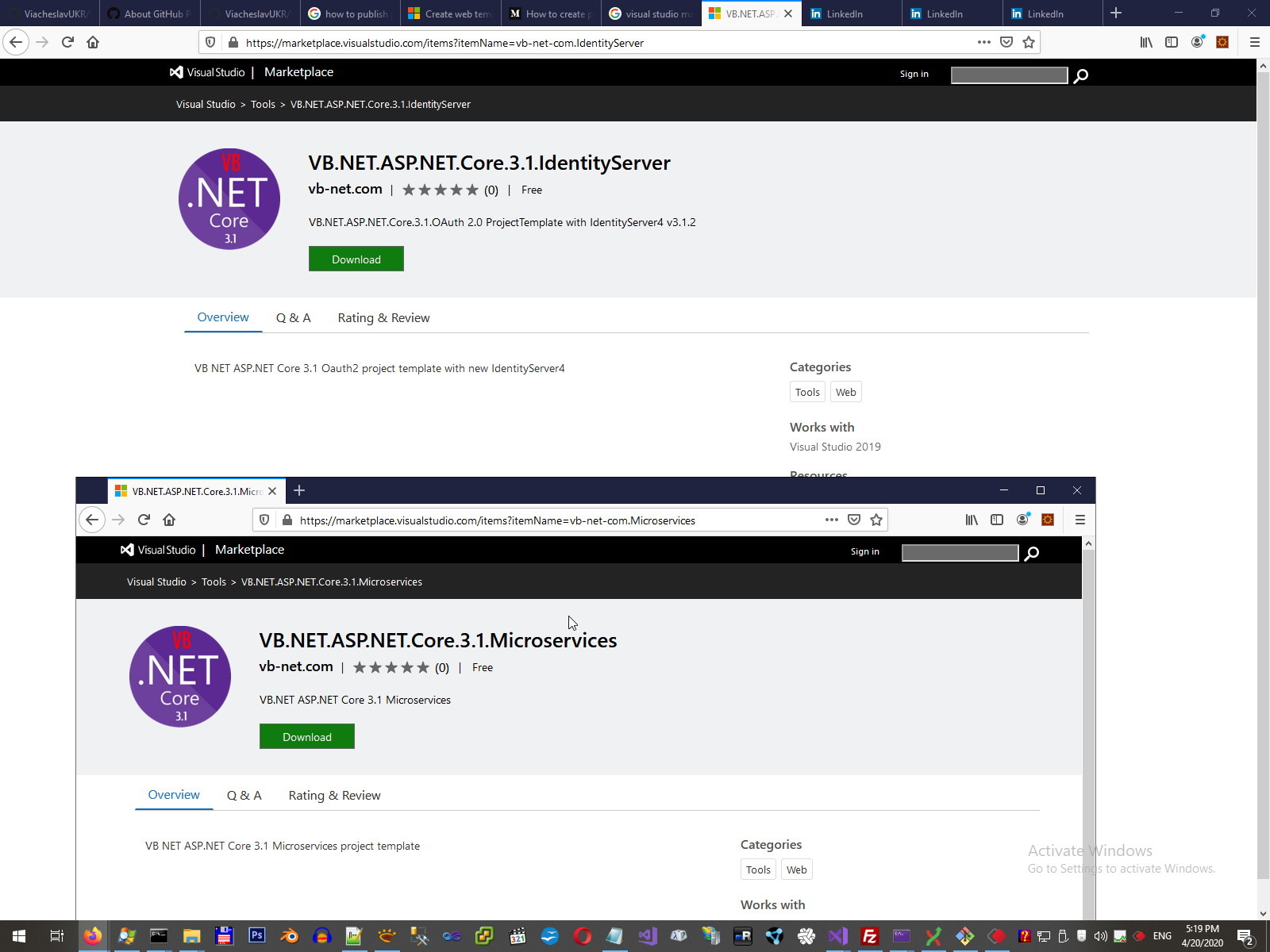Viewport: 1270px width, 952px height.
Task: Focus the Marketplace search box in the Microservices window
Action: pos(960,552)
